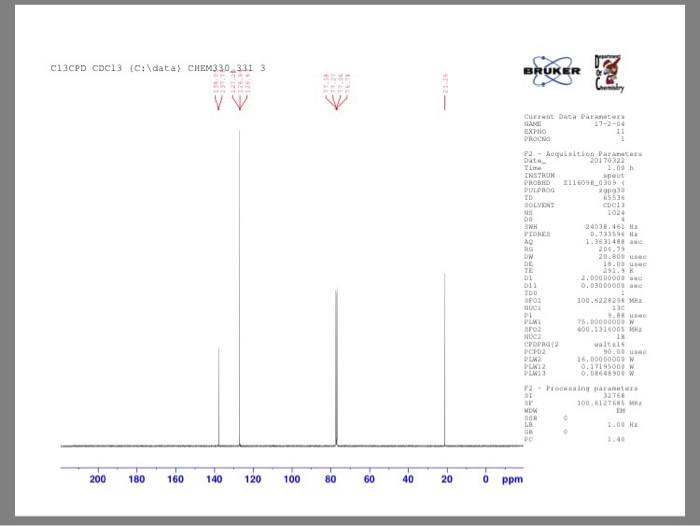700x526 pixels.
Task: Click the PCPD2 value '90.00'
Action: tap(614, 352)
